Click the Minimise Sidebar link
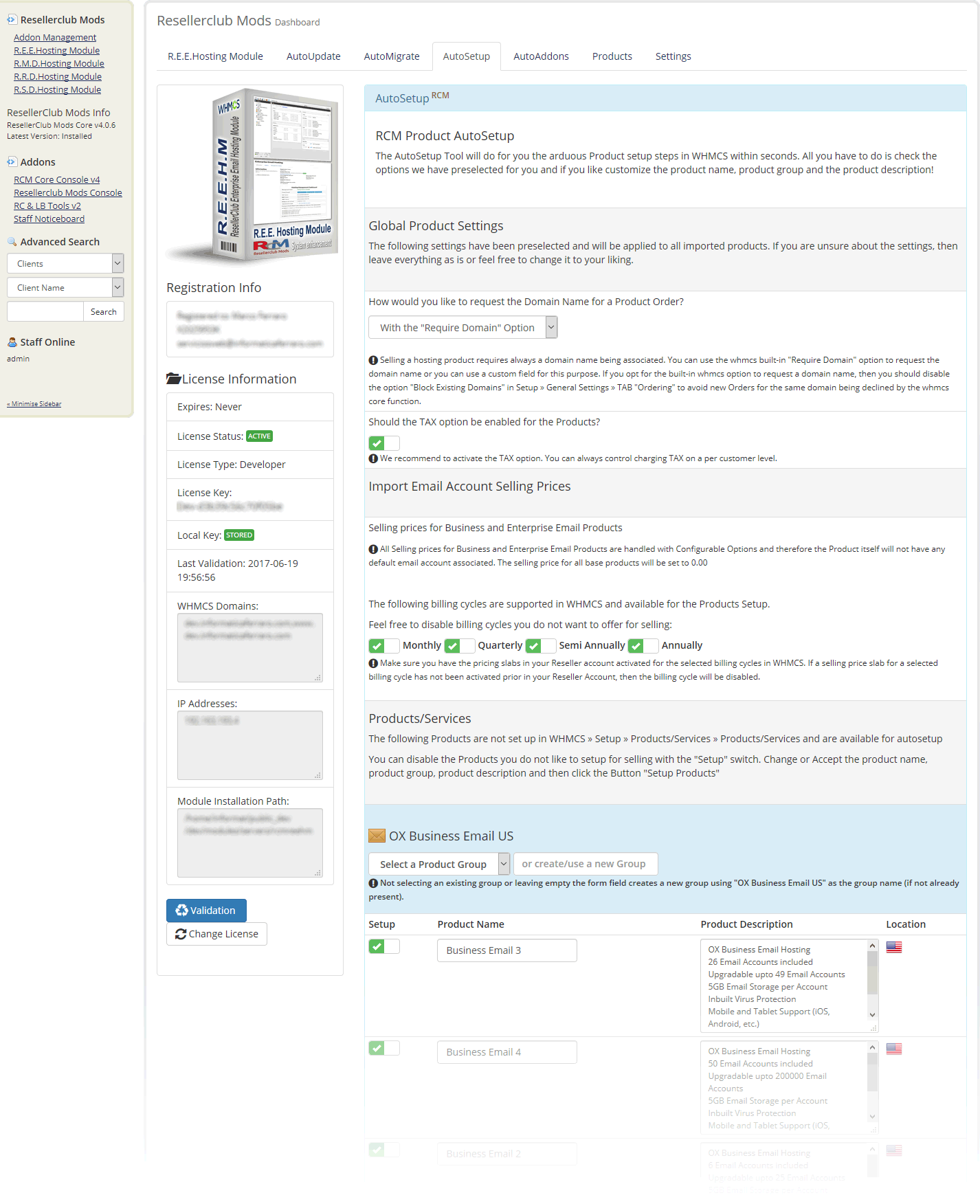Screen dimensions: 980x1204 point(34,404)
